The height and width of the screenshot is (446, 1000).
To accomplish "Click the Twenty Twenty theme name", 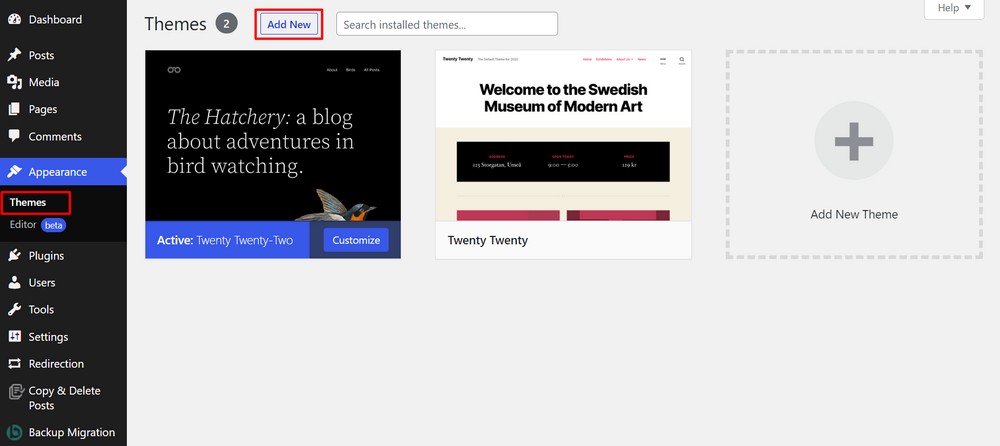I will click(488, 241).
